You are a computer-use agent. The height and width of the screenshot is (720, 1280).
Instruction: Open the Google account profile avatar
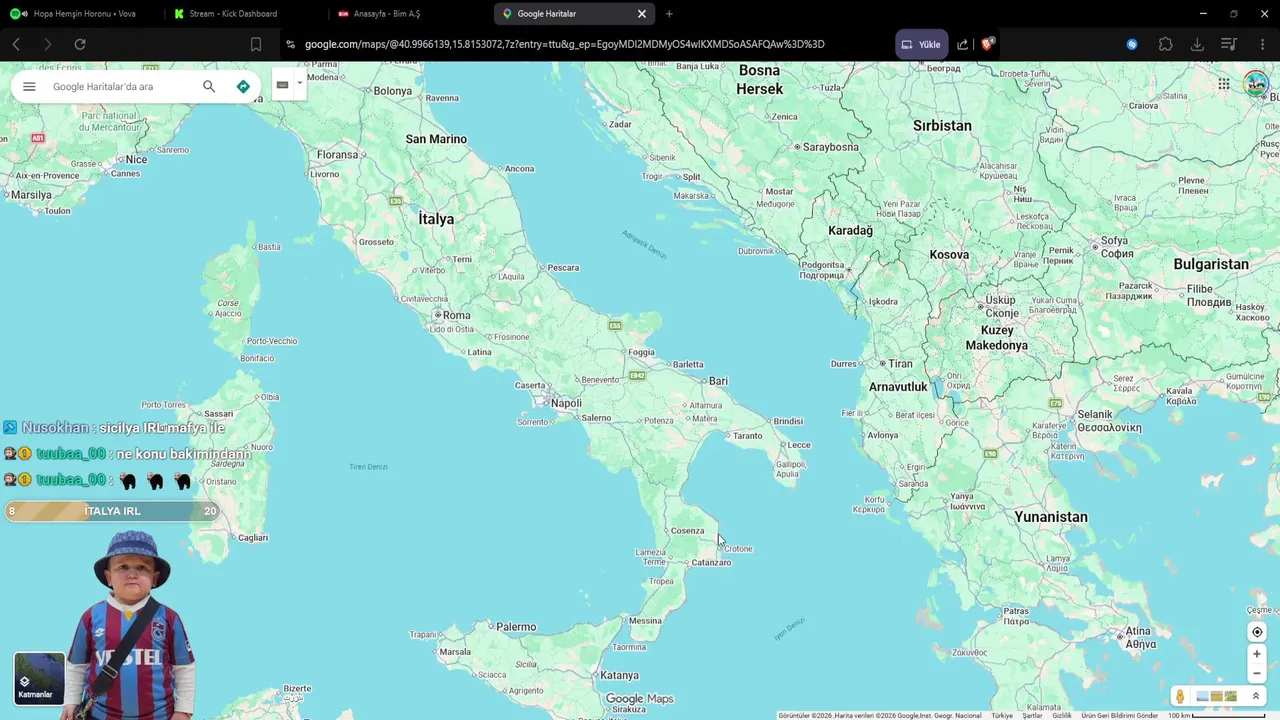(x=1256, y=84)
